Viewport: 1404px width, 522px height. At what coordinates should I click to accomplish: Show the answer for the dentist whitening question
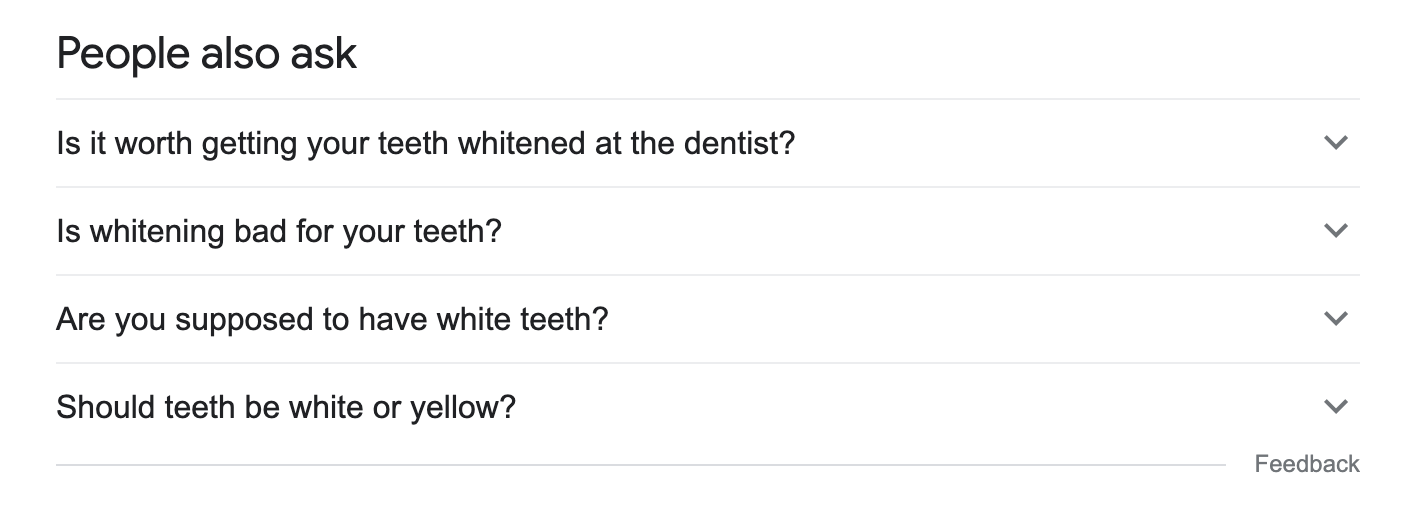[x=426, y=143]
